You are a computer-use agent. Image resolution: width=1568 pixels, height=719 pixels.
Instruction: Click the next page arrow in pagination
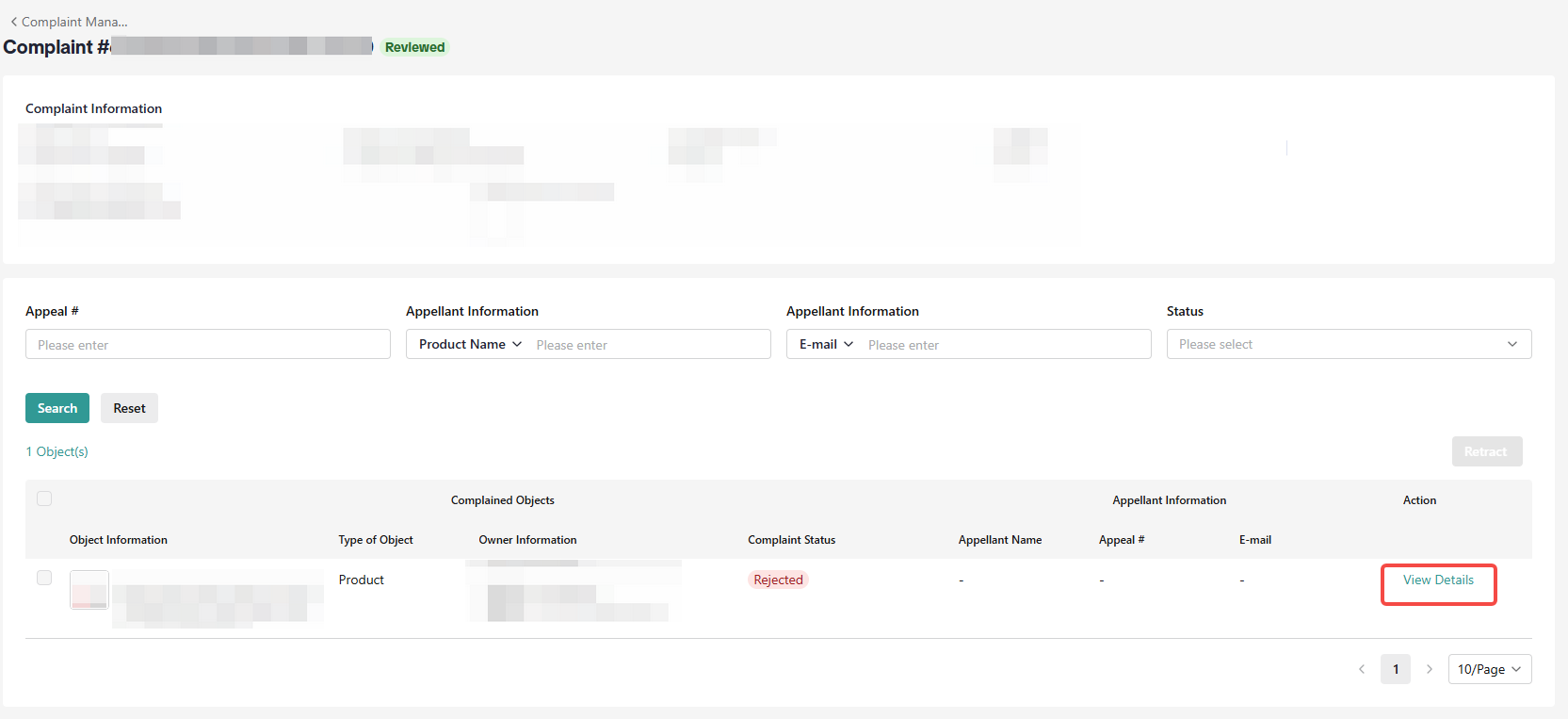(1430, 669)
